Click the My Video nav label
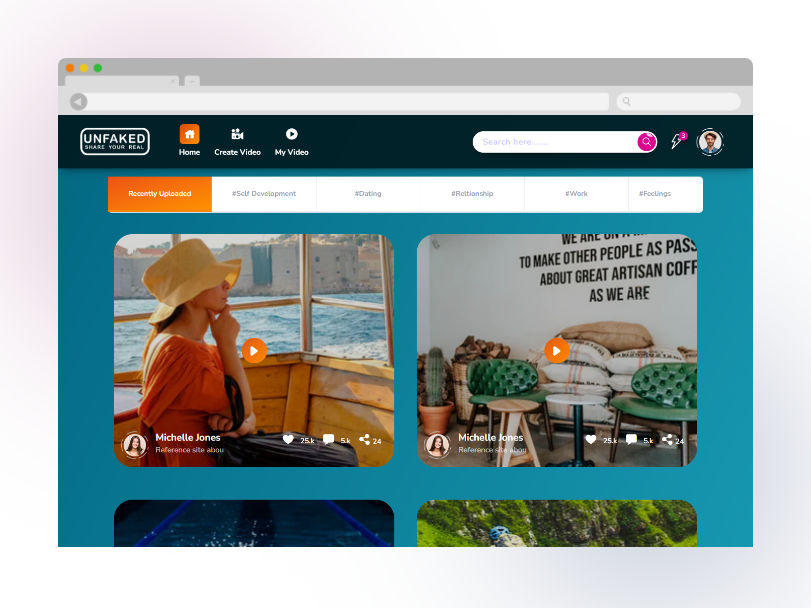Screen dimensions: 811x608 point(292,152)
